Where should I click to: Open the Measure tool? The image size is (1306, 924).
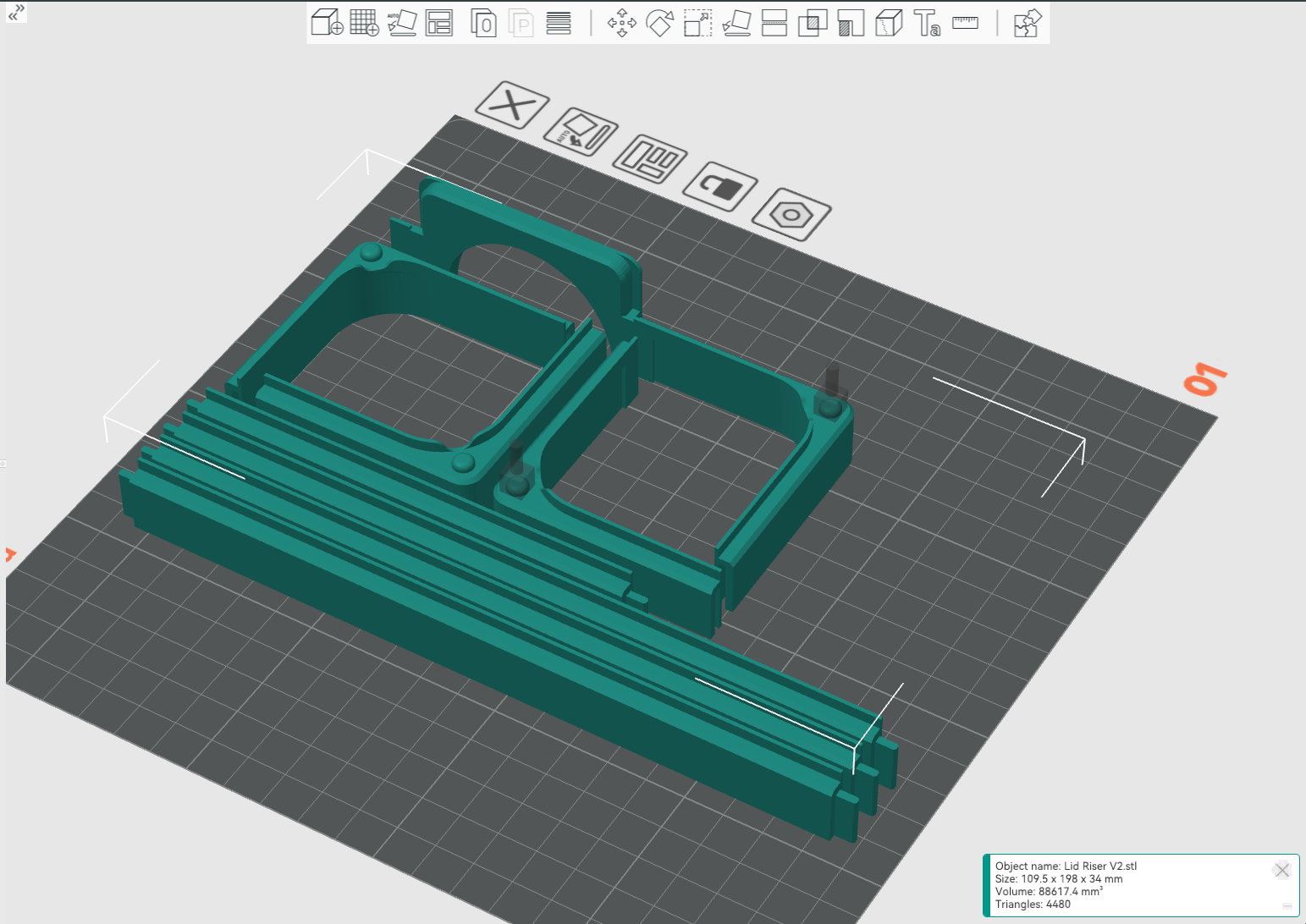965,23
